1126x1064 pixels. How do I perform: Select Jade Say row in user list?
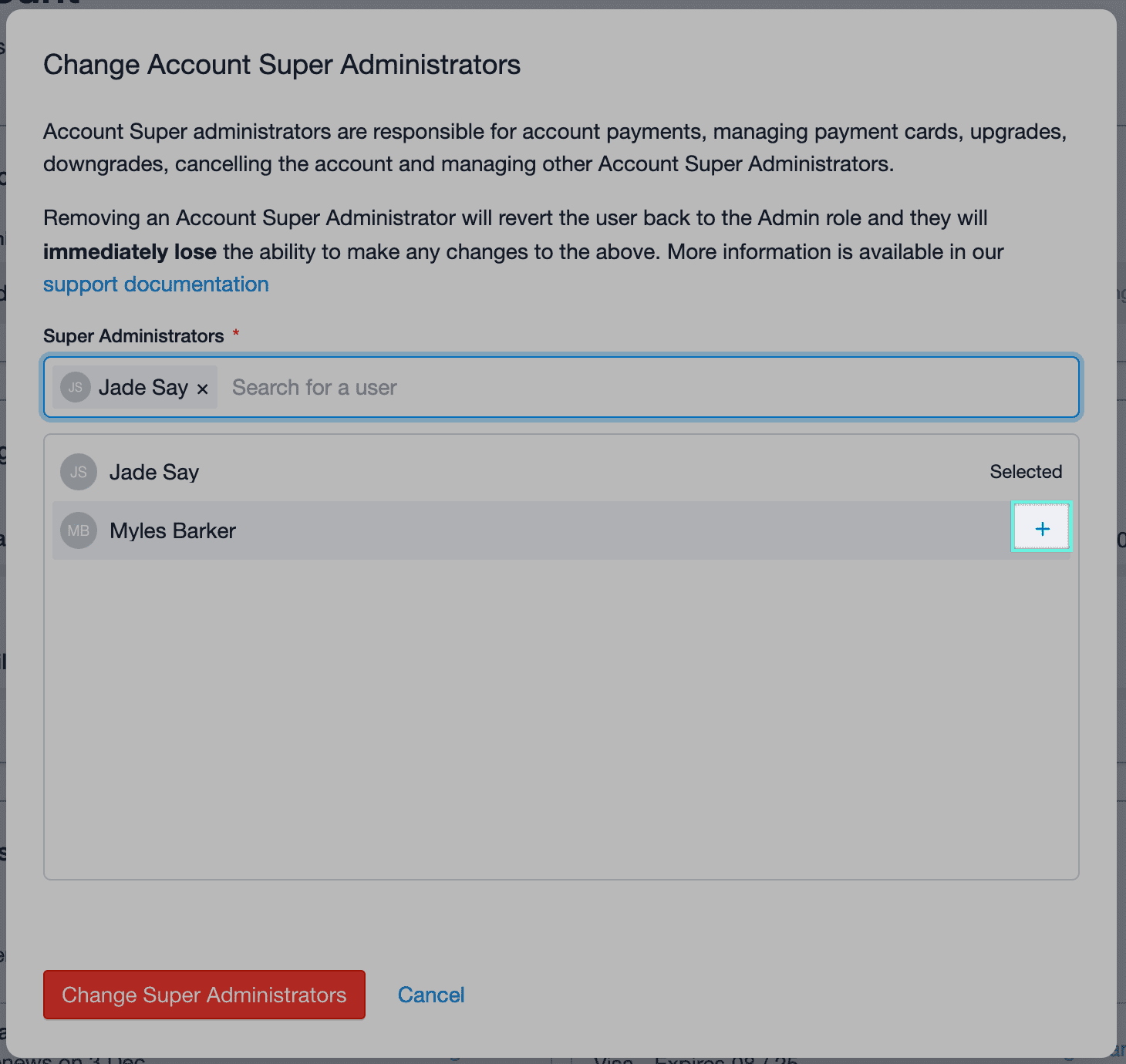click(561, 472)
